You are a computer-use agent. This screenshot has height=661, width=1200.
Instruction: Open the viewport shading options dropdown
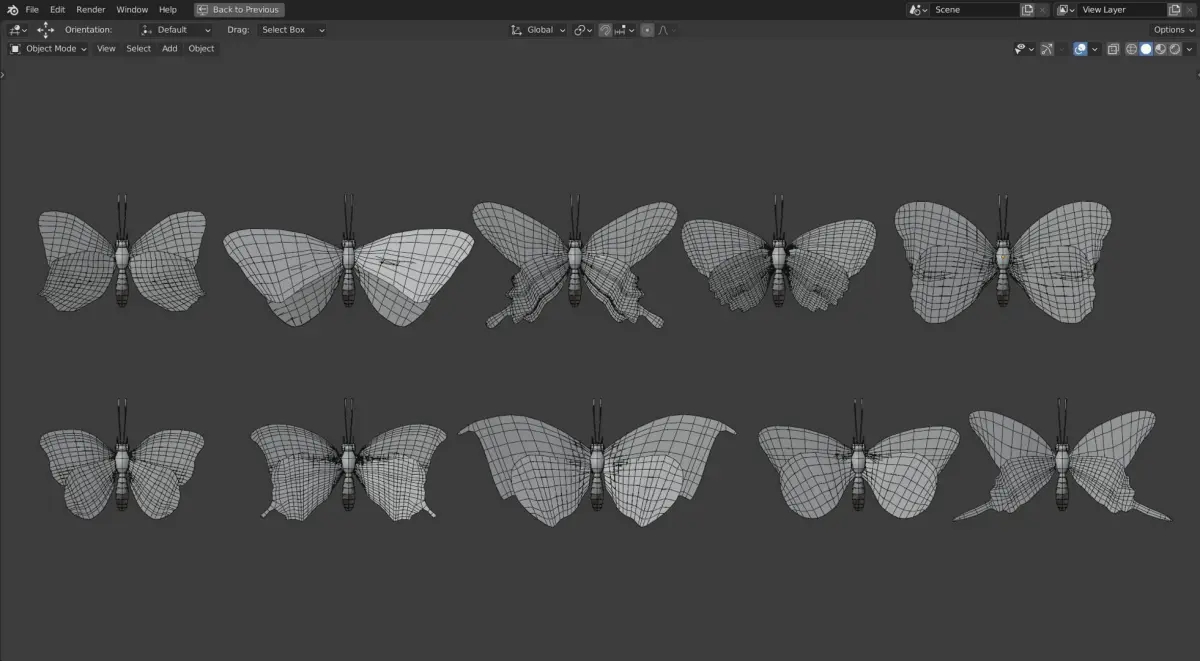(x=1189, y=49)
